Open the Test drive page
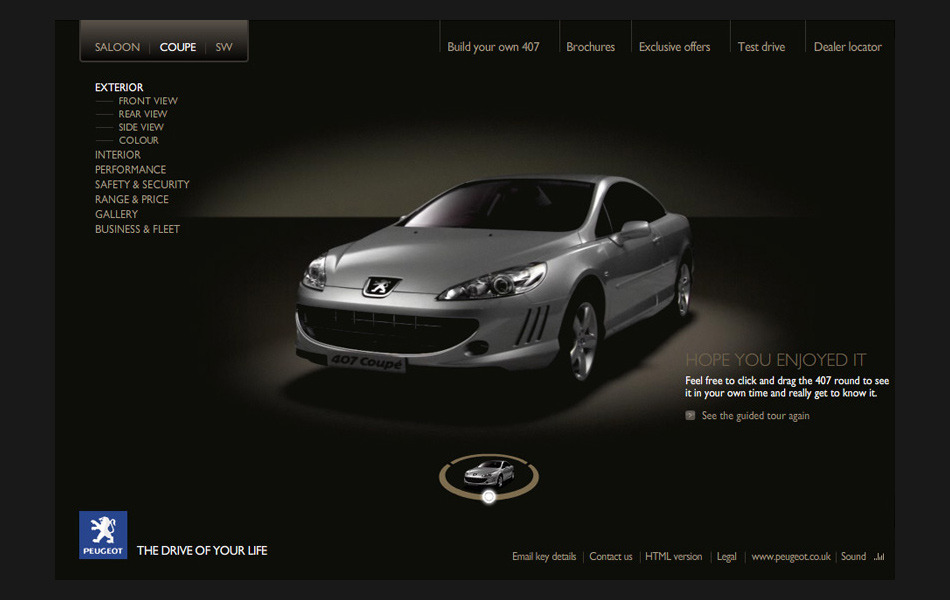The image size is (950, 600). point(761,47)
